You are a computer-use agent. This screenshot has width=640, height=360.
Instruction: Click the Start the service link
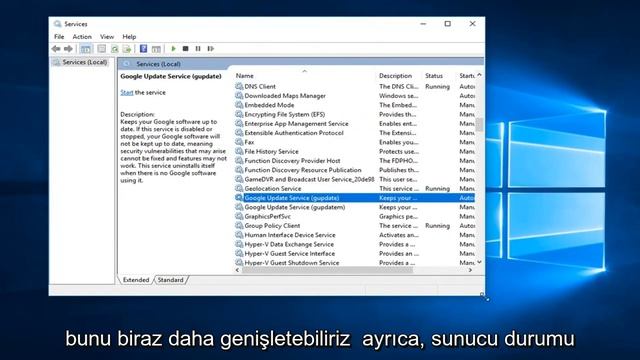click(127, 93)
